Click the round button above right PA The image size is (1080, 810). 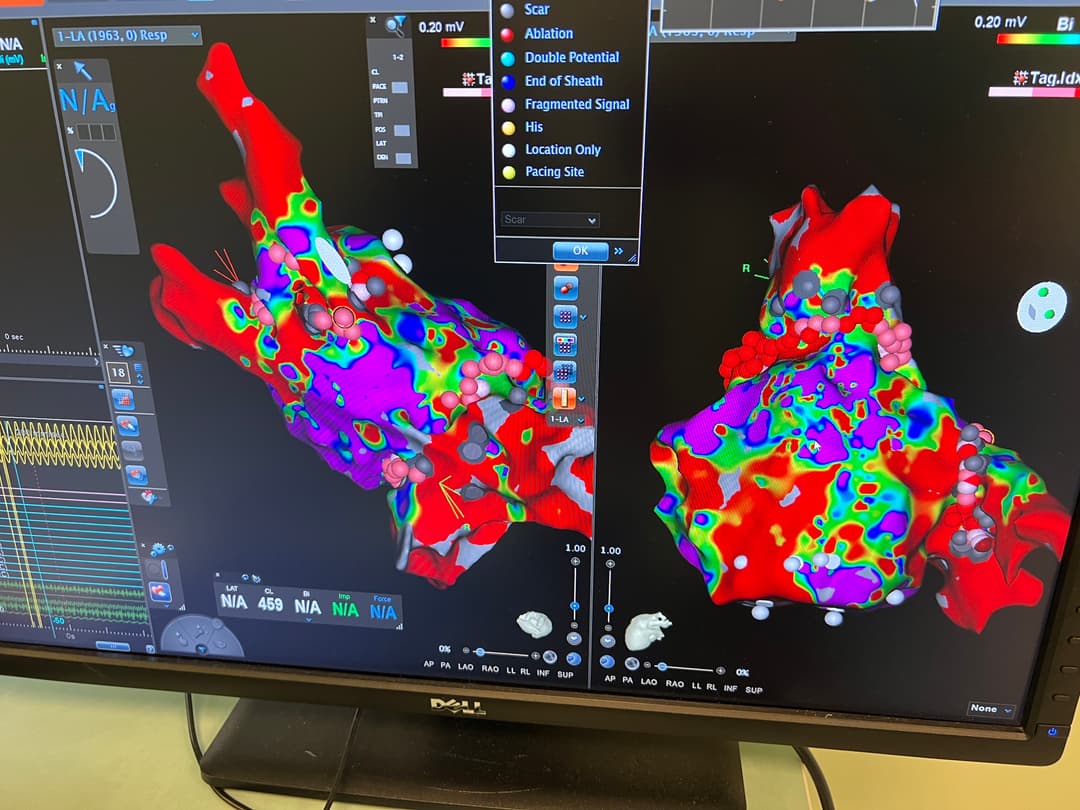pyautogui.click(x=632, y=663)
